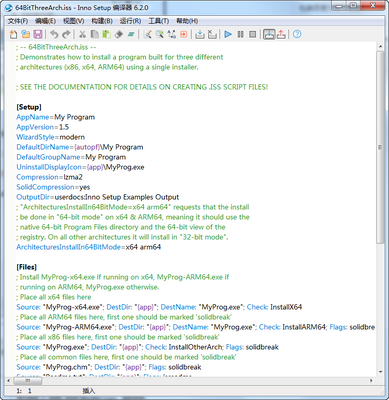Click the Paste toolbar icon
The image size is (389, 400).
click(x=107, y=34)
